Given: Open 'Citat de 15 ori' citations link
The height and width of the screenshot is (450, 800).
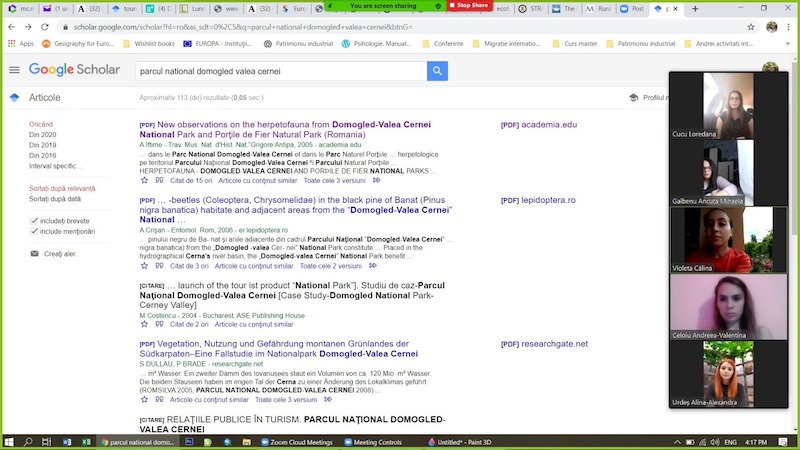Looking at the screenshot, I should 190,181.
